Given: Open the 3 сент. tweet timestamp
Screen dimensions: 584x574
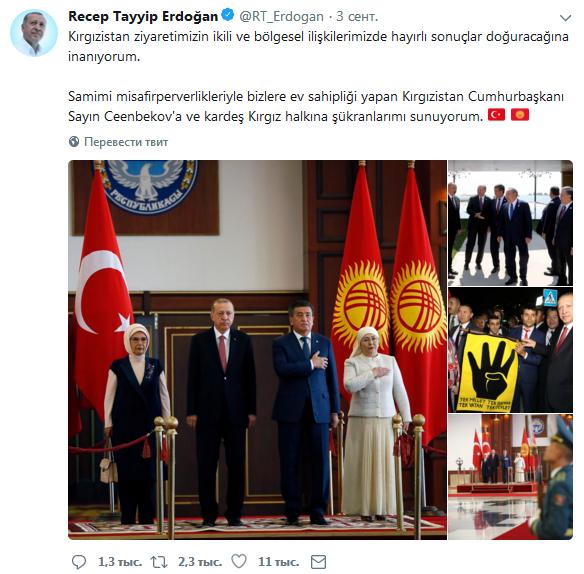Looking at the screenshot, I should (357, 16).
